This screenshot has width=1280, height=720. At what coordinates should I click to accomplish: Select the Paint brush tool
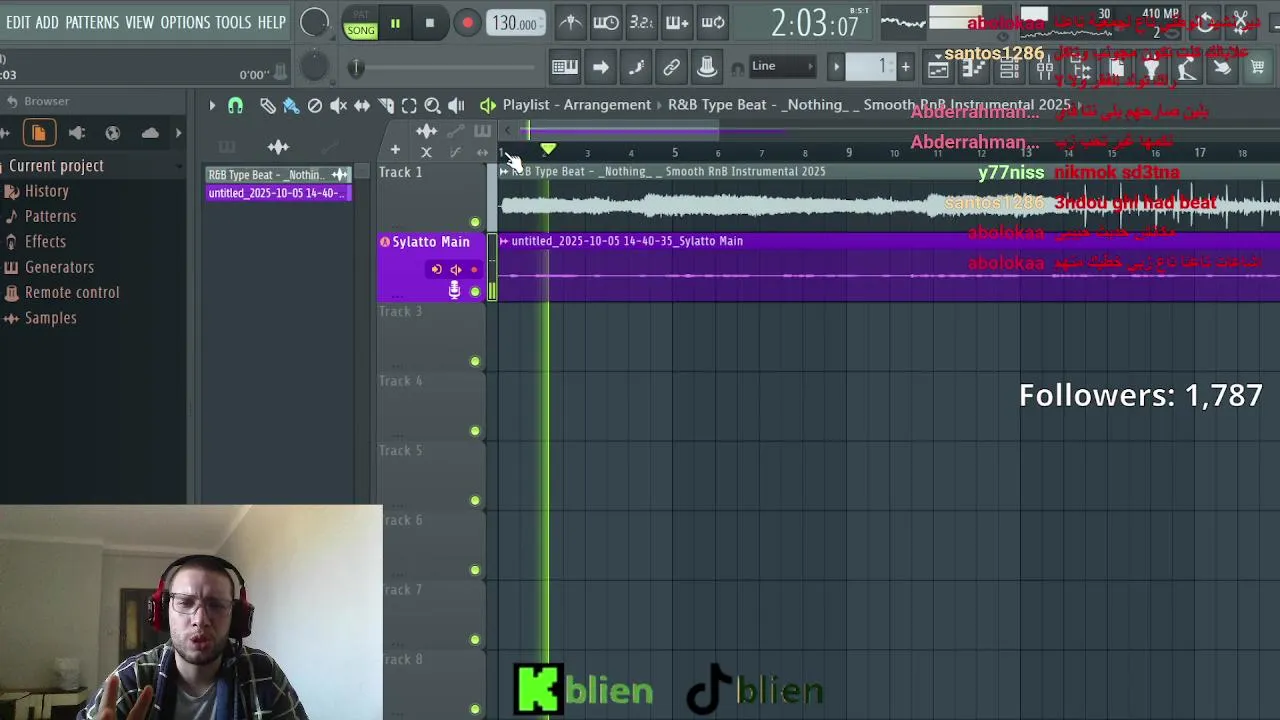click(291, 105)
